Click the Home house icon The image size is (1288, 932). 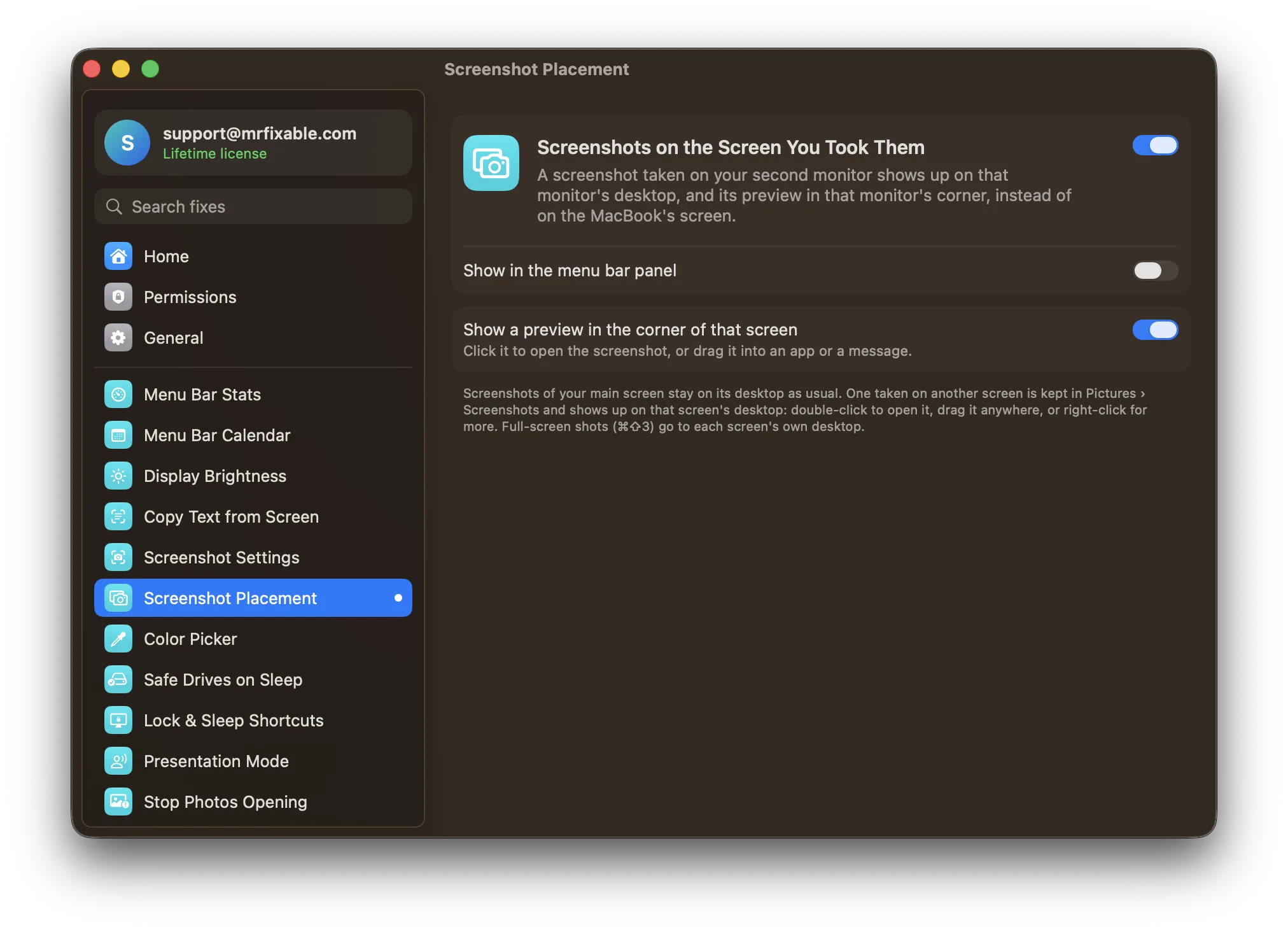118,257
